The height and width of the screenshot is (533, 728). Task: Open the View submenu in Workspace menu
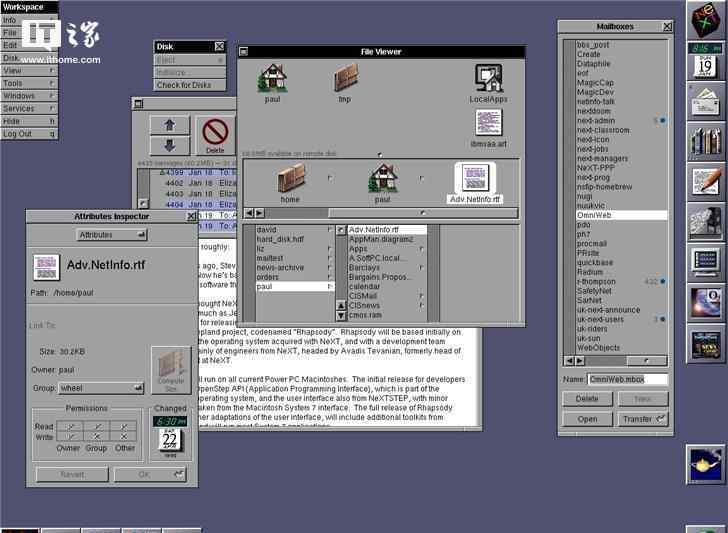29,71
